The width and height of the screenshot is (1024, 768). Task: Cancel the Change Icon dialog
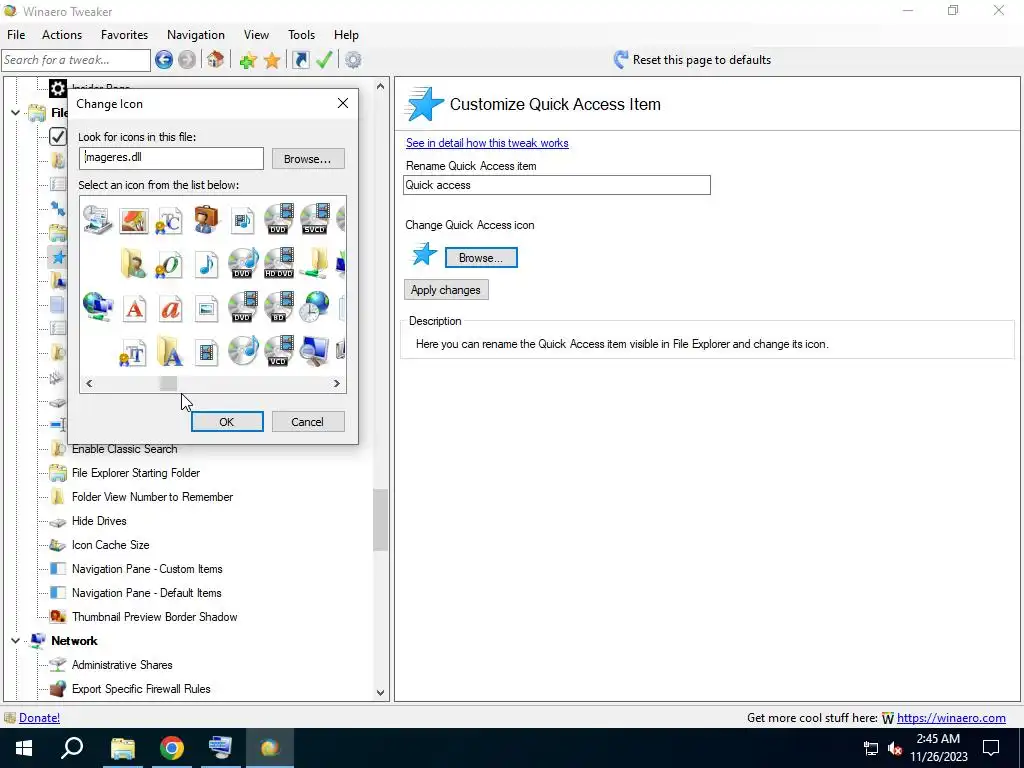(308, 422)
